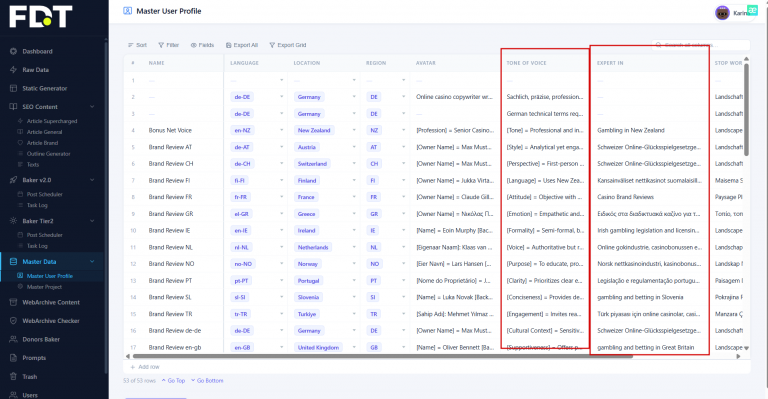This screenshot has height=399, width=768.
Task: Collapse the Baker Tier2 section
Action: click(92, 221)
